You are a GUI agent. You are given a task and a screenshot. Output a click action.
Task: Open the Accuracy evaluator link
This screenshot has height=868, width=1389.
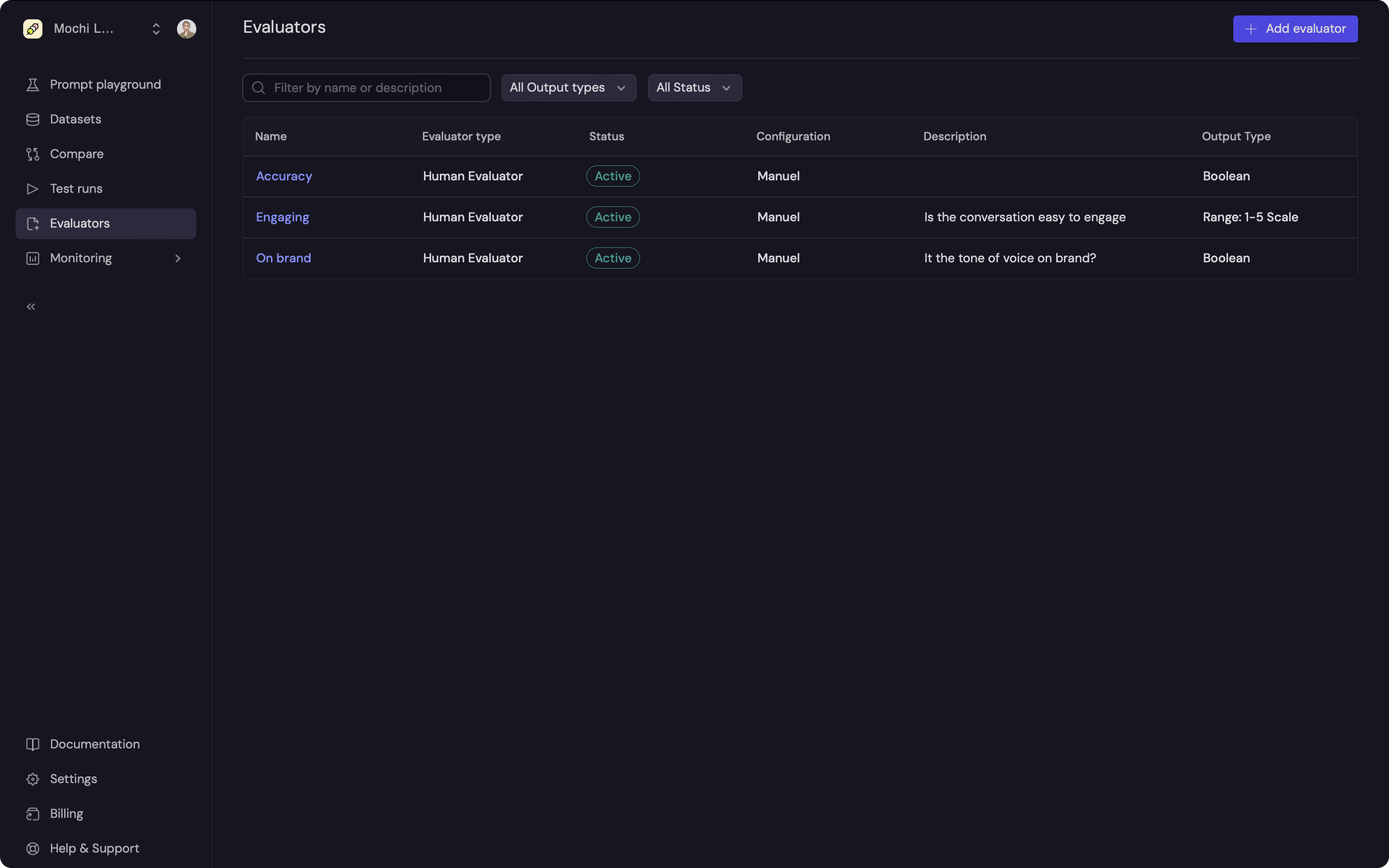point(284,176)
